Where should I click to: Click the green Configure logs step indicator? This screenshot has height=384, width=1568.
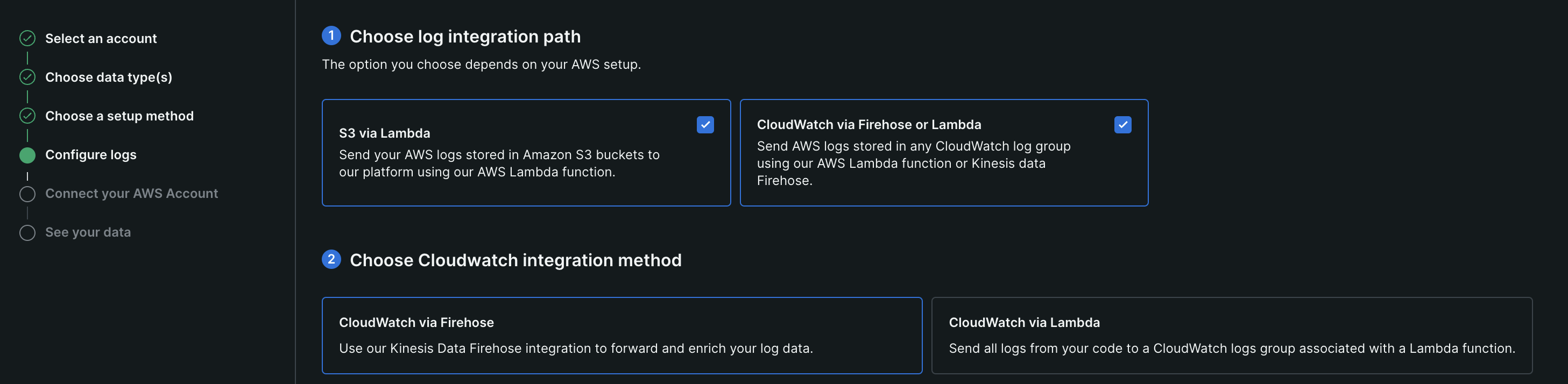click(x=27, y=155)
